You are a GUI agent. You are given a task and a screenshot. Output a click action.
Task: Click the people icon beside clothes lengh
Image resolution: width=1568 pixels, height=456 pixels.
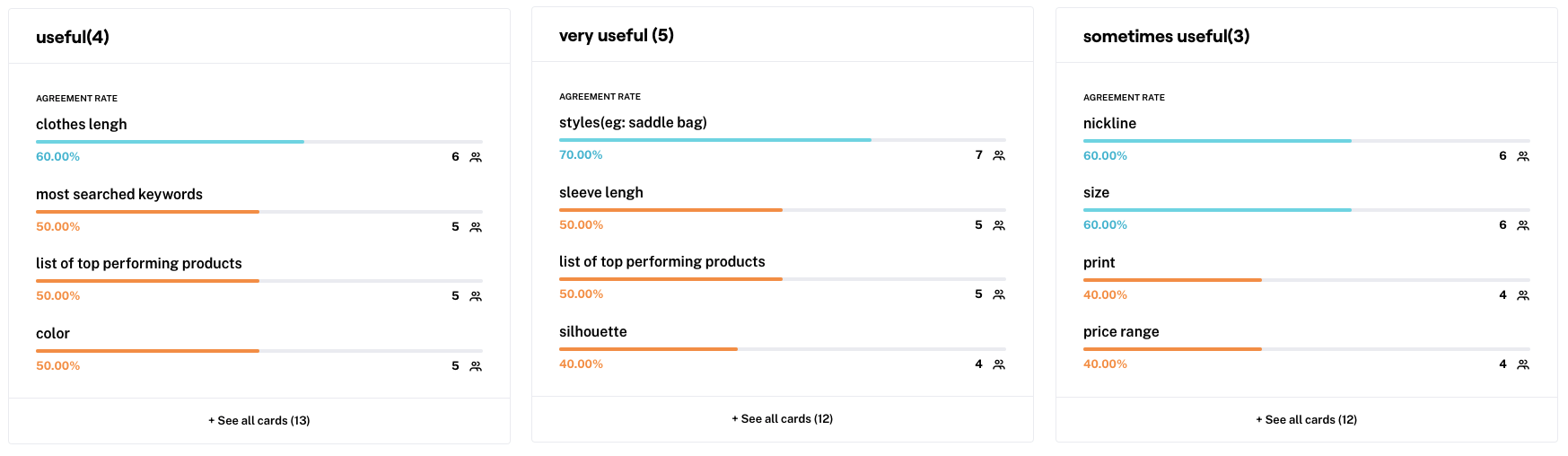(476, 157)
